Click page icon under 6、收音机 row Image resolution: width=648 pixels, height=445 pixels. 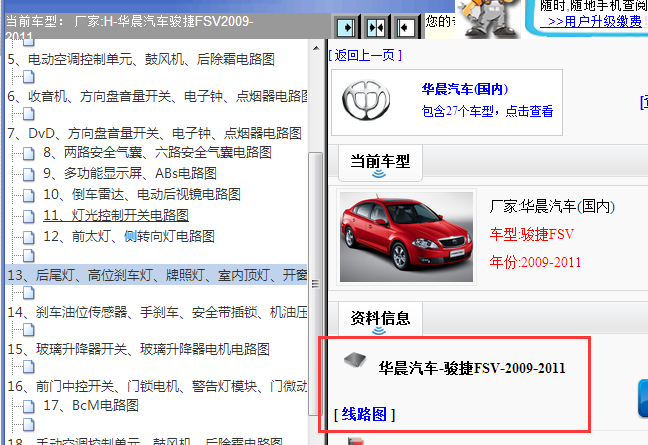point(29,114)
